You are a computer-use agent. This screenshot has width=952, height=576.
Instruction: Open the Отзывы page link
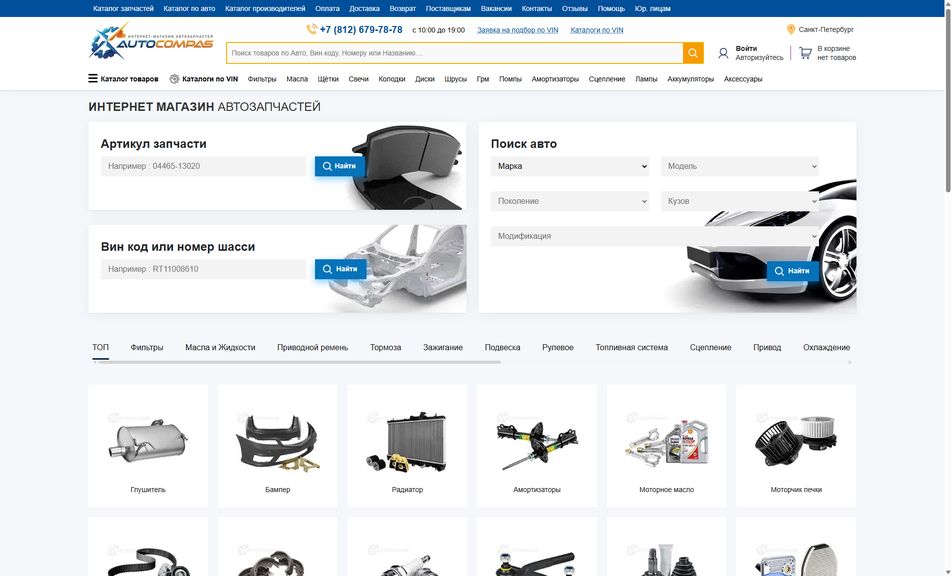(x=575, y=8)
